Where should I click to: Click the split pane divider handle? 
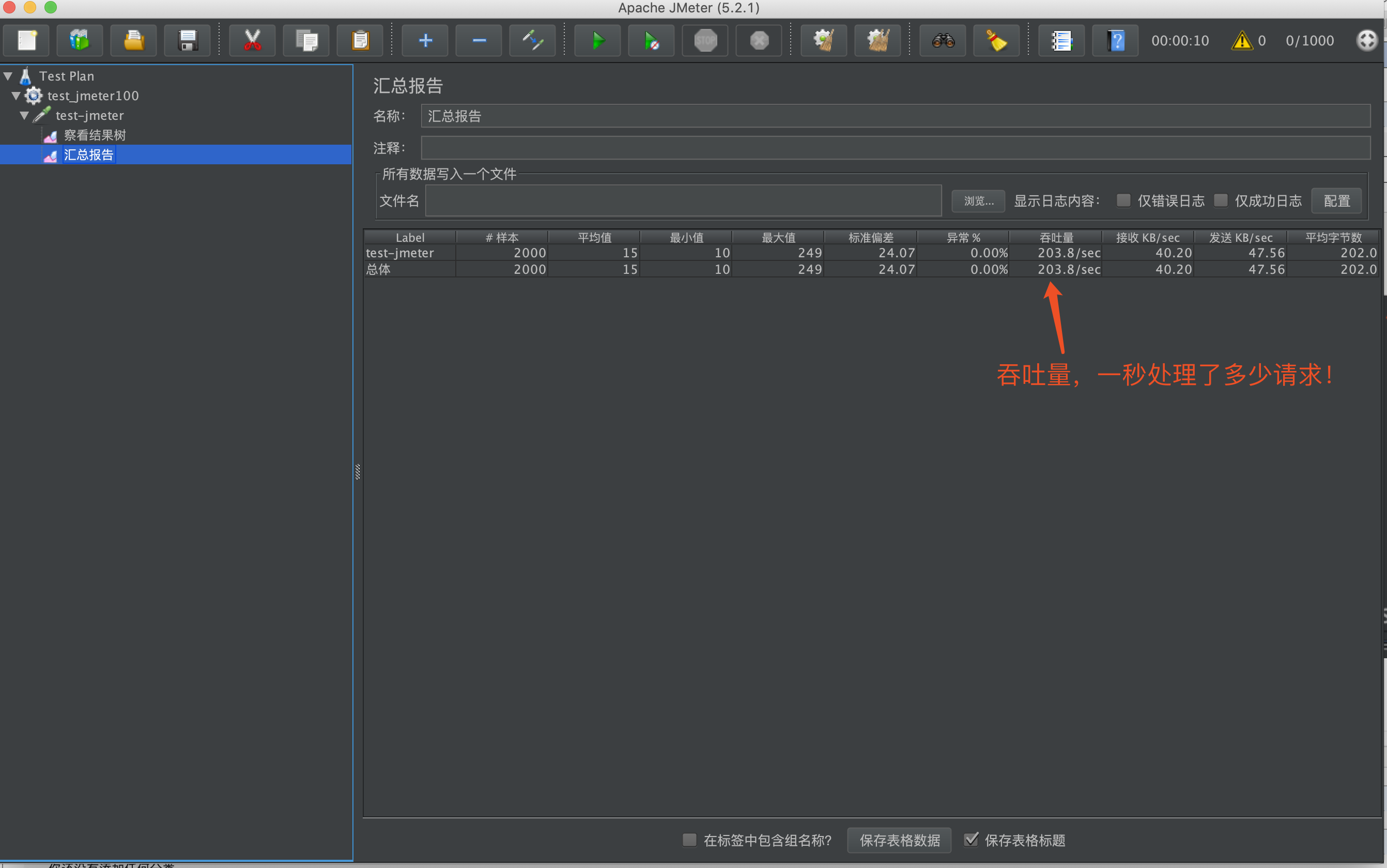point(358,471)
